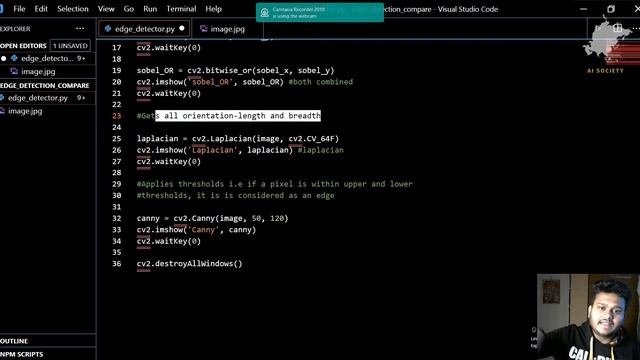The image size is (640, 360).
Task: Click the unsaved dot on the edge_detector.py tab
Action: (182, 28)
